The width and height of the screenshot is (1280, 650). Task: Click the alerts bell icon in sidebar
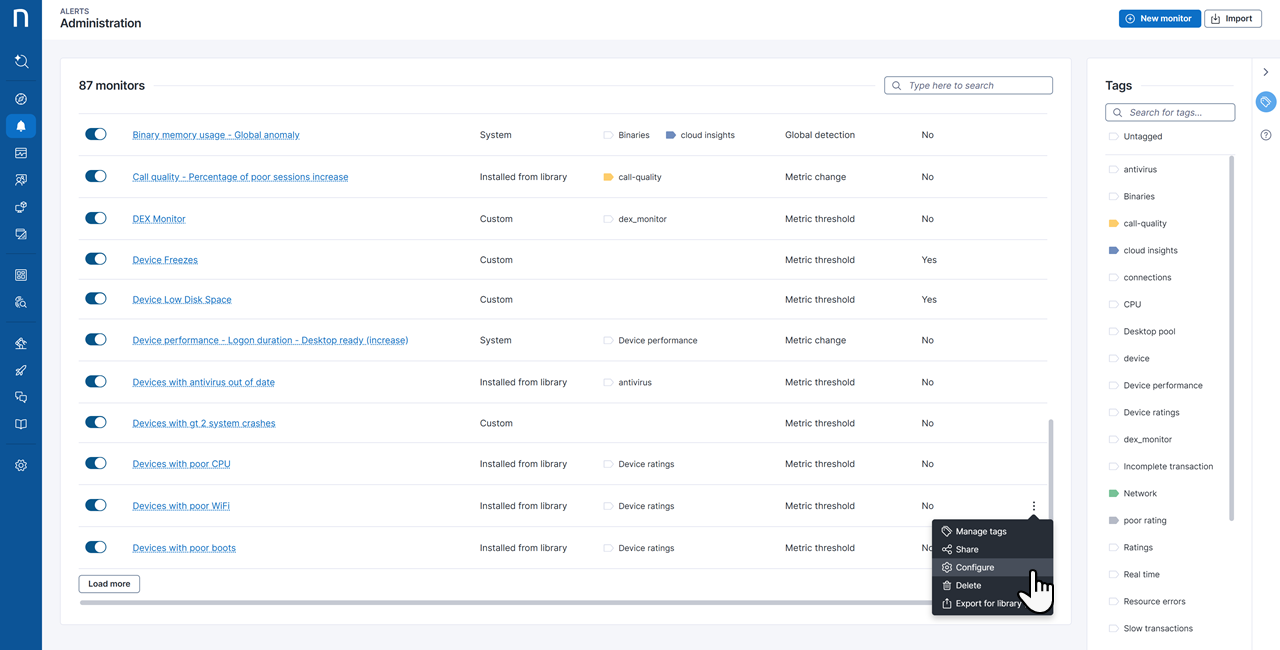click(21, 126)
